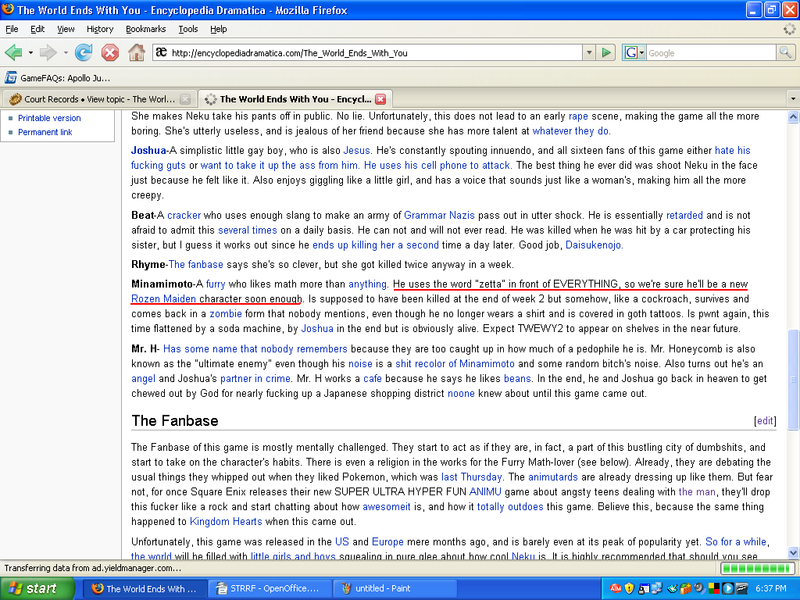This screenshot has height=600, width=800.
Task: Expand the address bar URL dropdown
Action: pos(589,53)
